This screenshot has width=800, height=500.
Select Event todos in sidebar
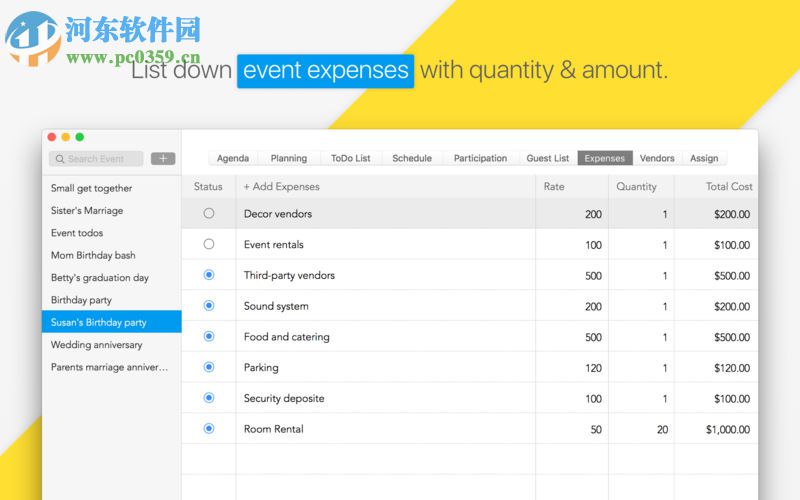pos(112,233)
